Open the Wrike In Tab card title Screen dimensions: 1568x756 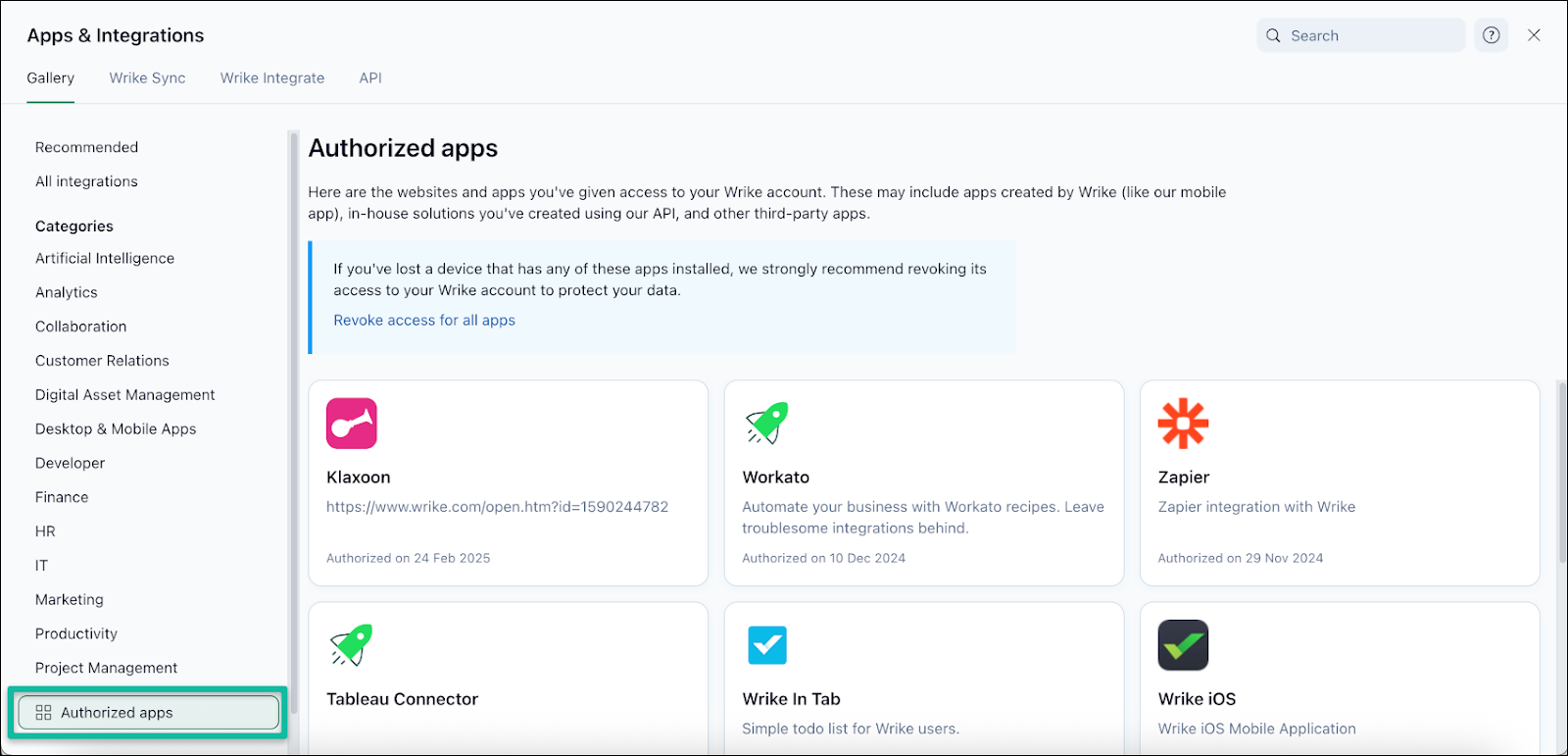(792, 699)
